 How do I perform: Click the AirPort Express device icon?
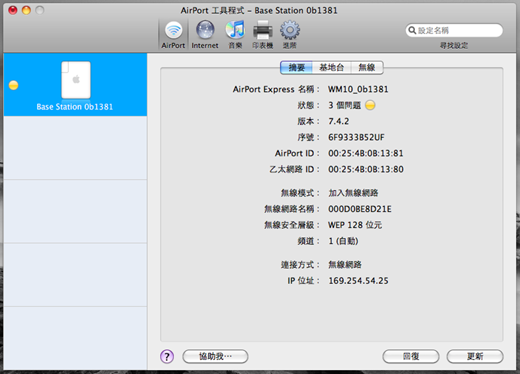76,80
